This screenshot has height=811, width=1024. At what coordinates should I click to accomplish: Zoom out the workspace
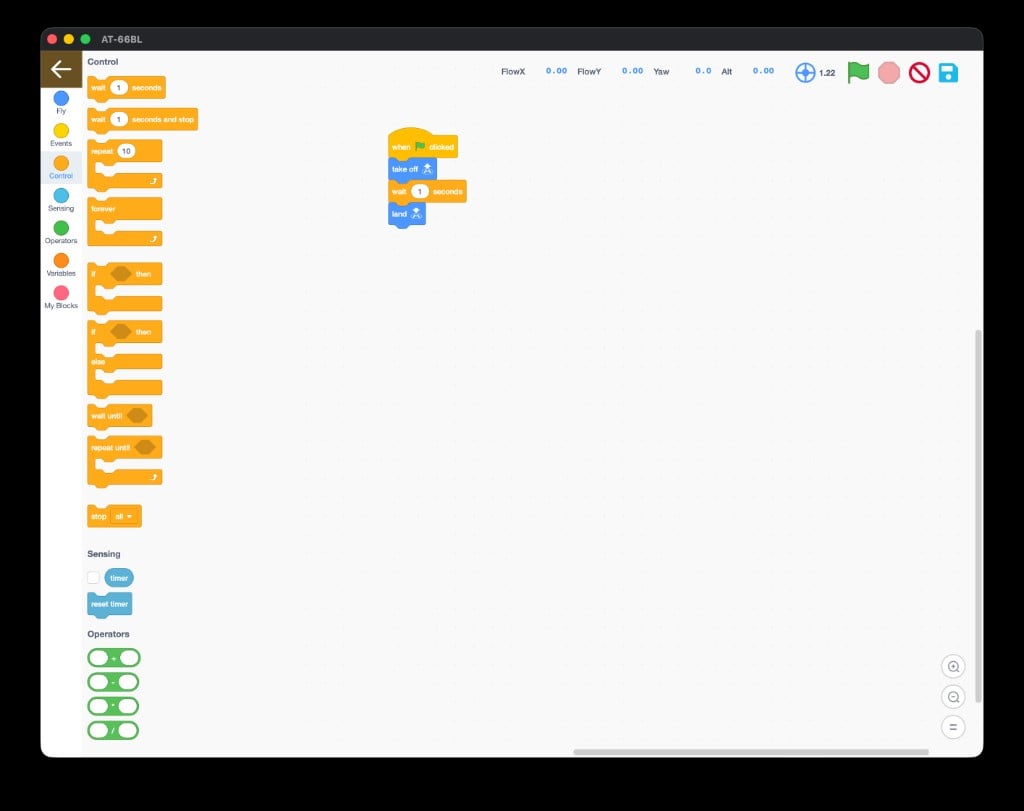[953, 697]
